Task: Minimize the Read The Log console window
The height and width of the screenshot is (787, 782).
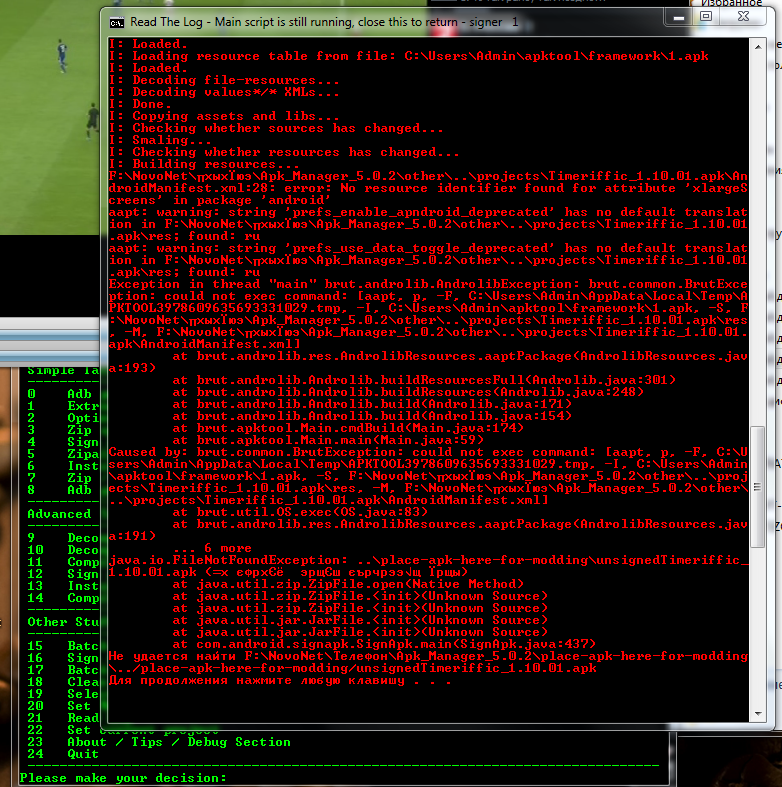Action: [679, 17]
